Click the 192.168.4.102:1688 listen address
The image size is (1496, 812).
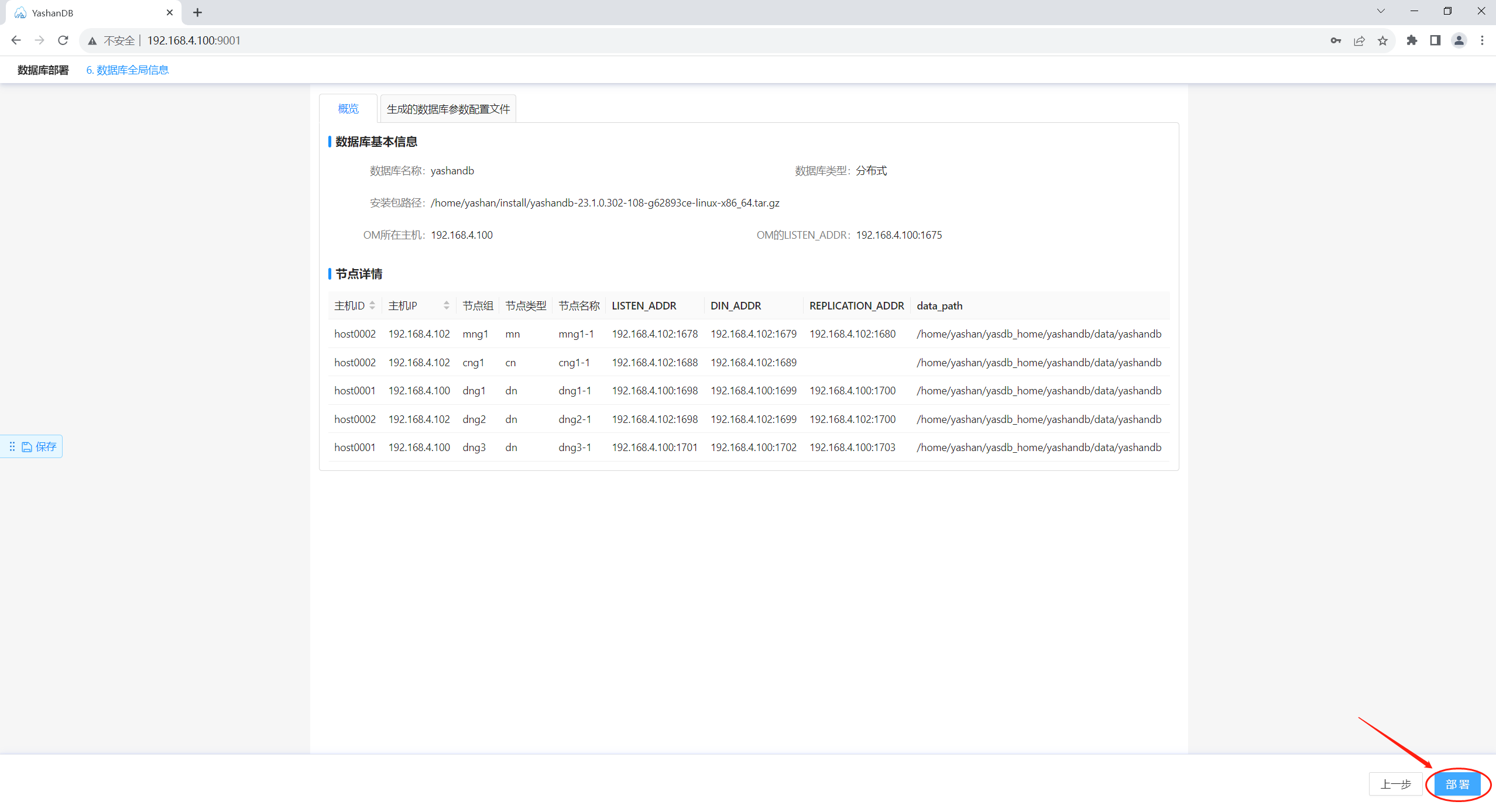(x=655, y=363)
